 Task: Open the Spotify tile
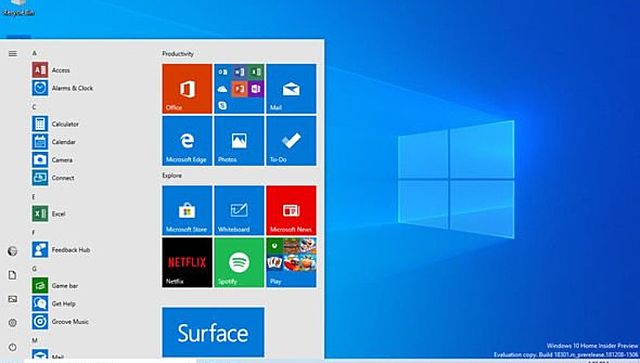pyautogui.click(x=239, y=263)
